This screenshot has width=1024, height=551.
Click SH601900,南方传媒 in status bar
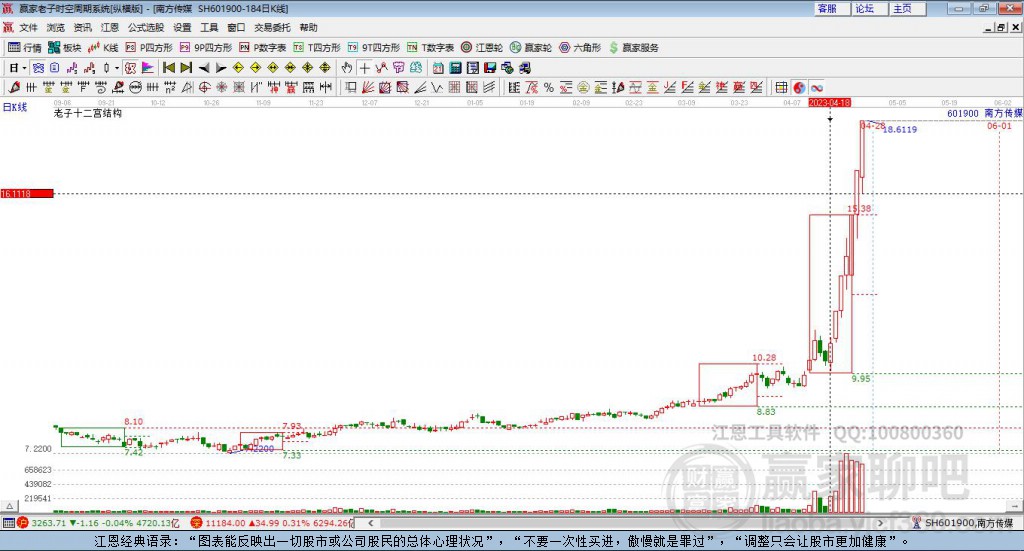coord(969,523)
